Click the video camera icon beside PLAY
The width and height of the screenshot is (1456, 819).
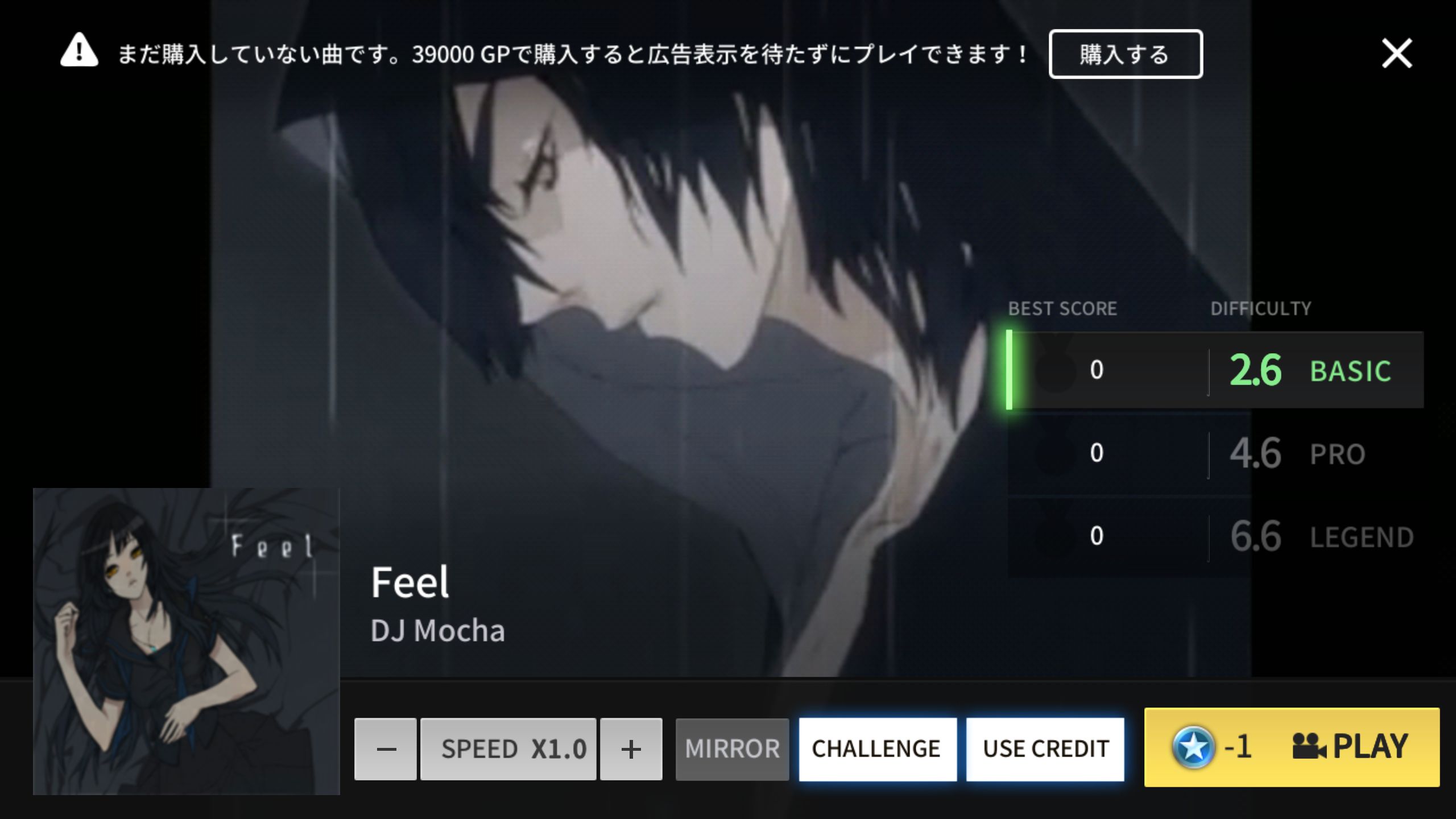point(1309,746)
